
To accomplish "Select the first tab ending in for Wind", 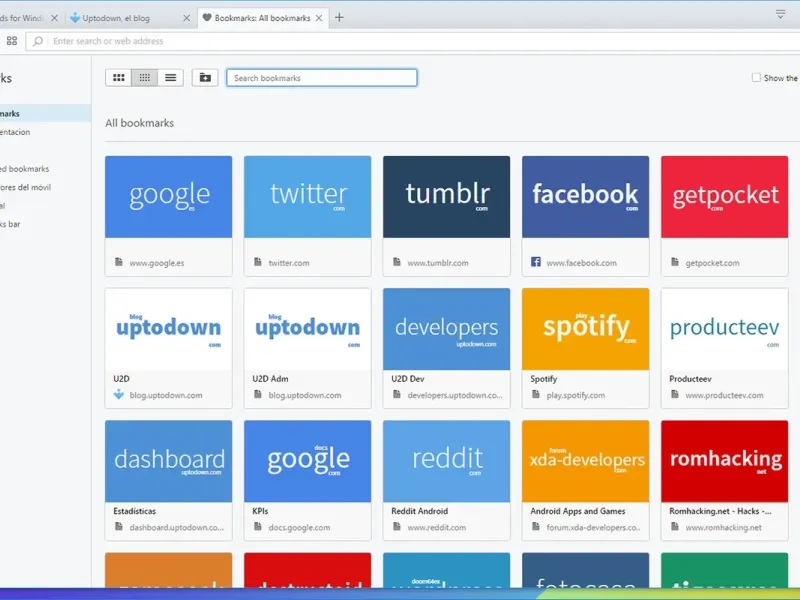I will point(28,18).
